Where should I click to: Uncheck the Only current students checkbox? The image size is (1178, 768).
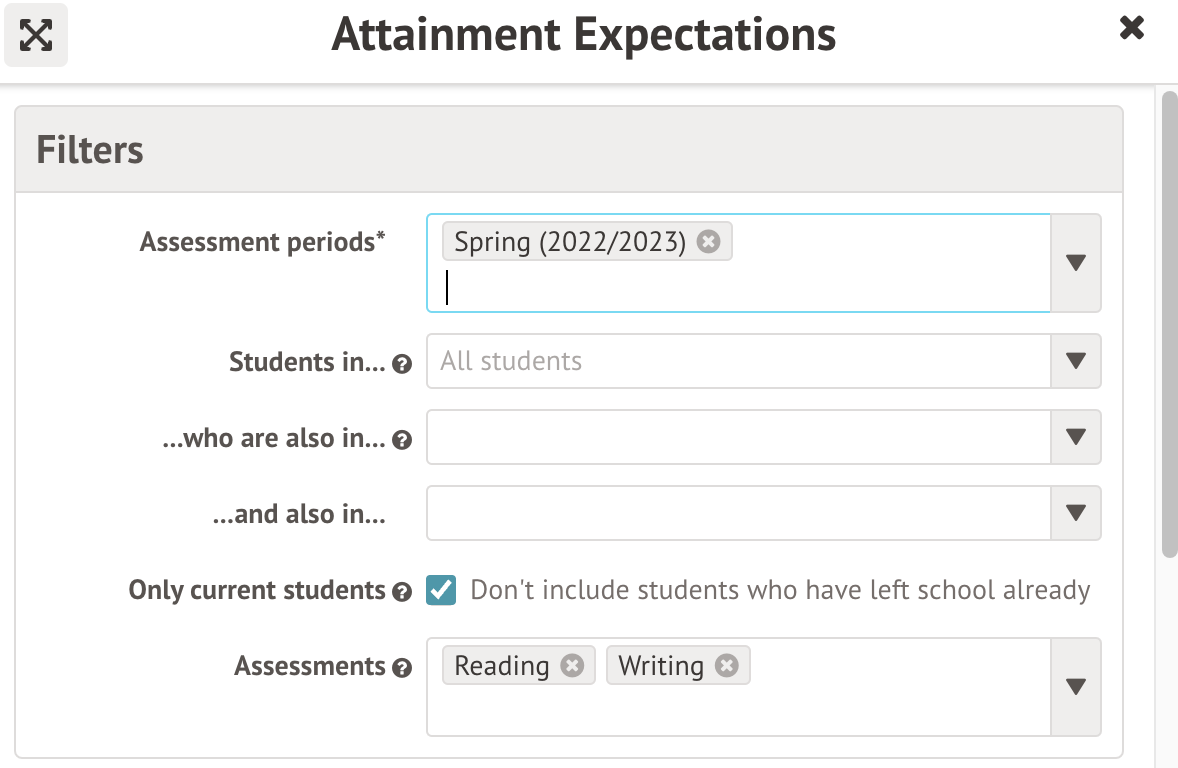click(441, 590)
